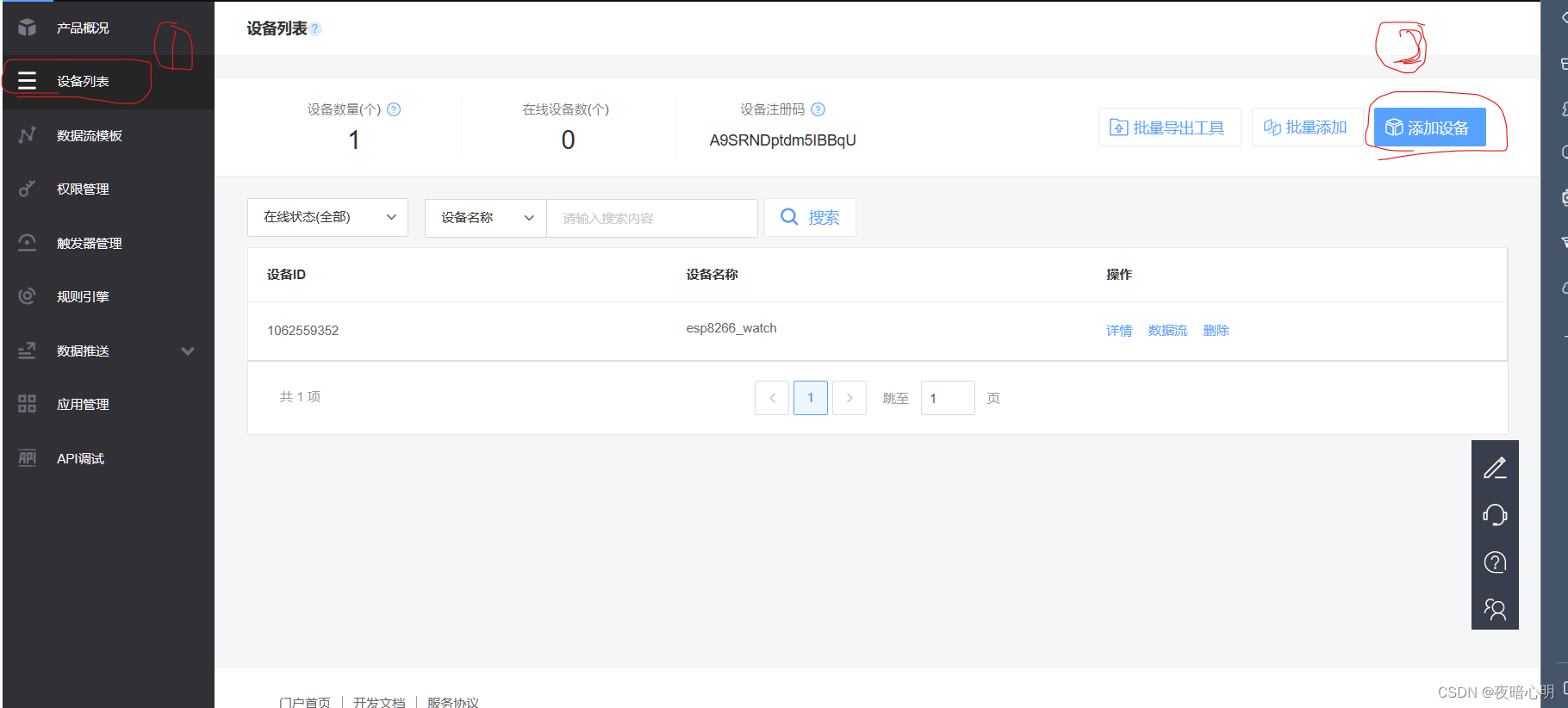
Task: Click the 设备名称 column header
Action: pos(712,275)
